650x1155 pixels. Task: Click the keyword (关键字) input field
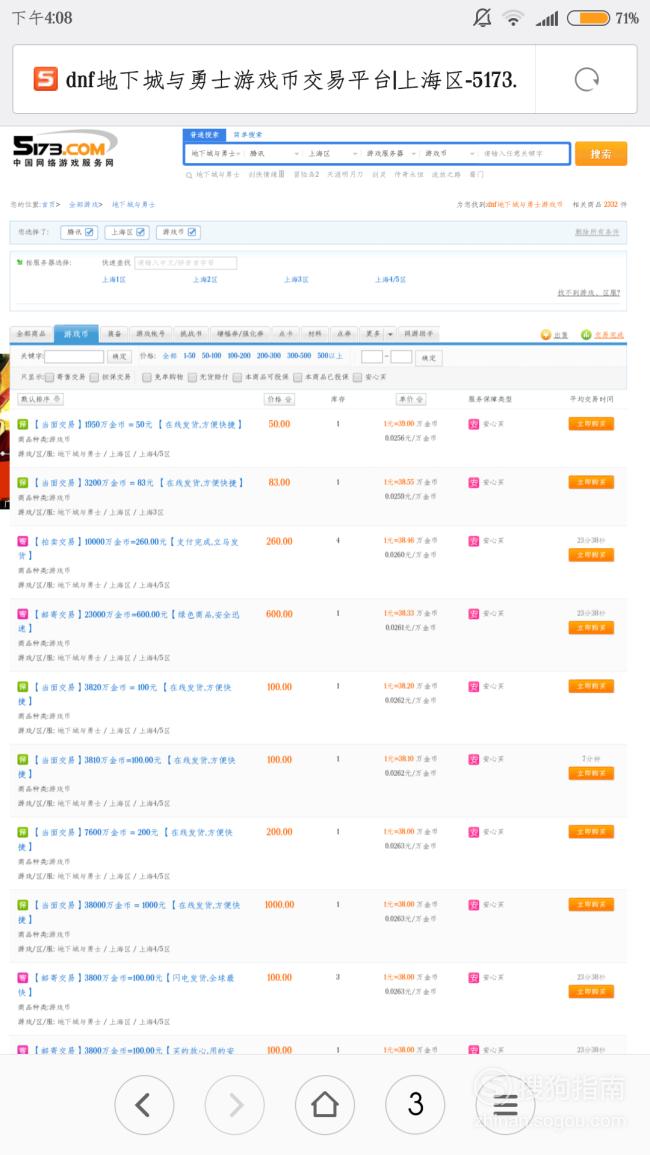pos(74,357)
